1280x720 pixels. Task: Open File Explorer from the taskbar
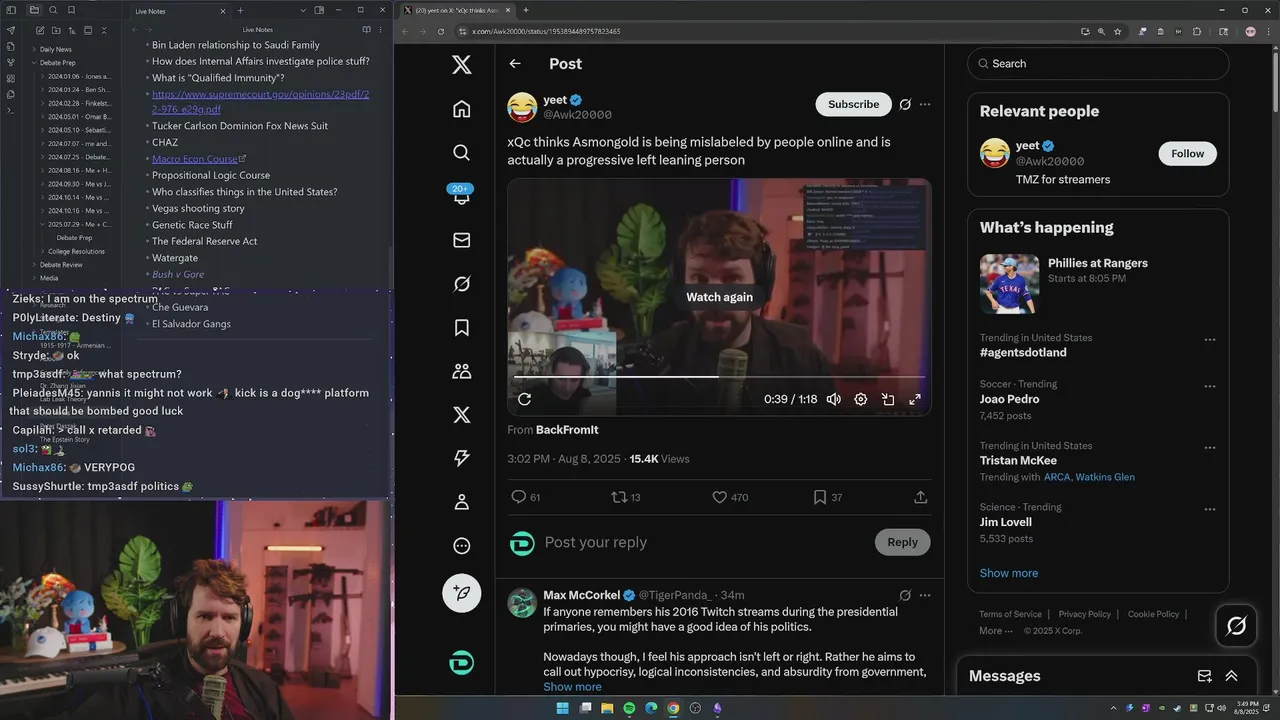tap(607, 708)
